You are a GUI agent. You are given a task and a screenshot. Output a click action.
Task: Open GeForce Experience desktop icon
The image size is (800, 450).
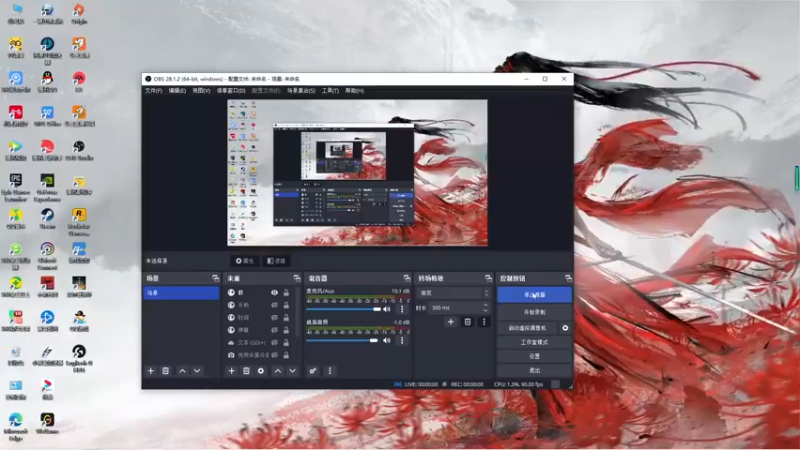click(x=47, y=188)
